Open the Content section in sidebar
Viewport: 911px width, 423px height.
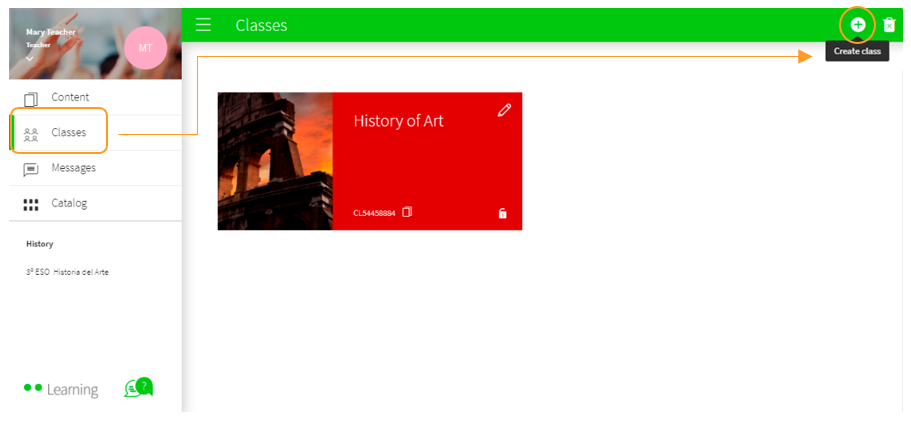[x=70, y=97]
